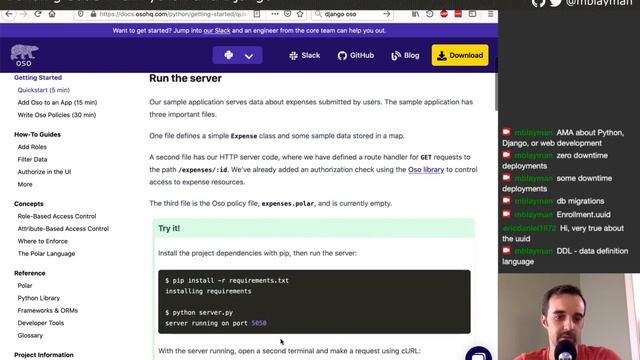Follow the 'Oso library' link

426,169
